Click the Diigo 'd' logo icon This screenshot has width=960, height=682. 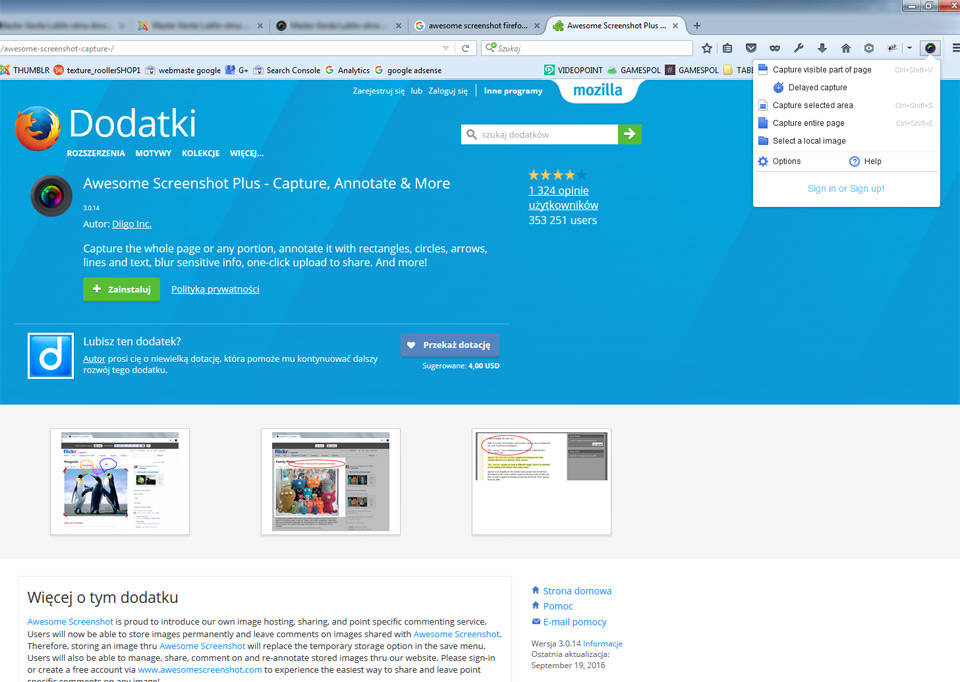tap(50, 356)
